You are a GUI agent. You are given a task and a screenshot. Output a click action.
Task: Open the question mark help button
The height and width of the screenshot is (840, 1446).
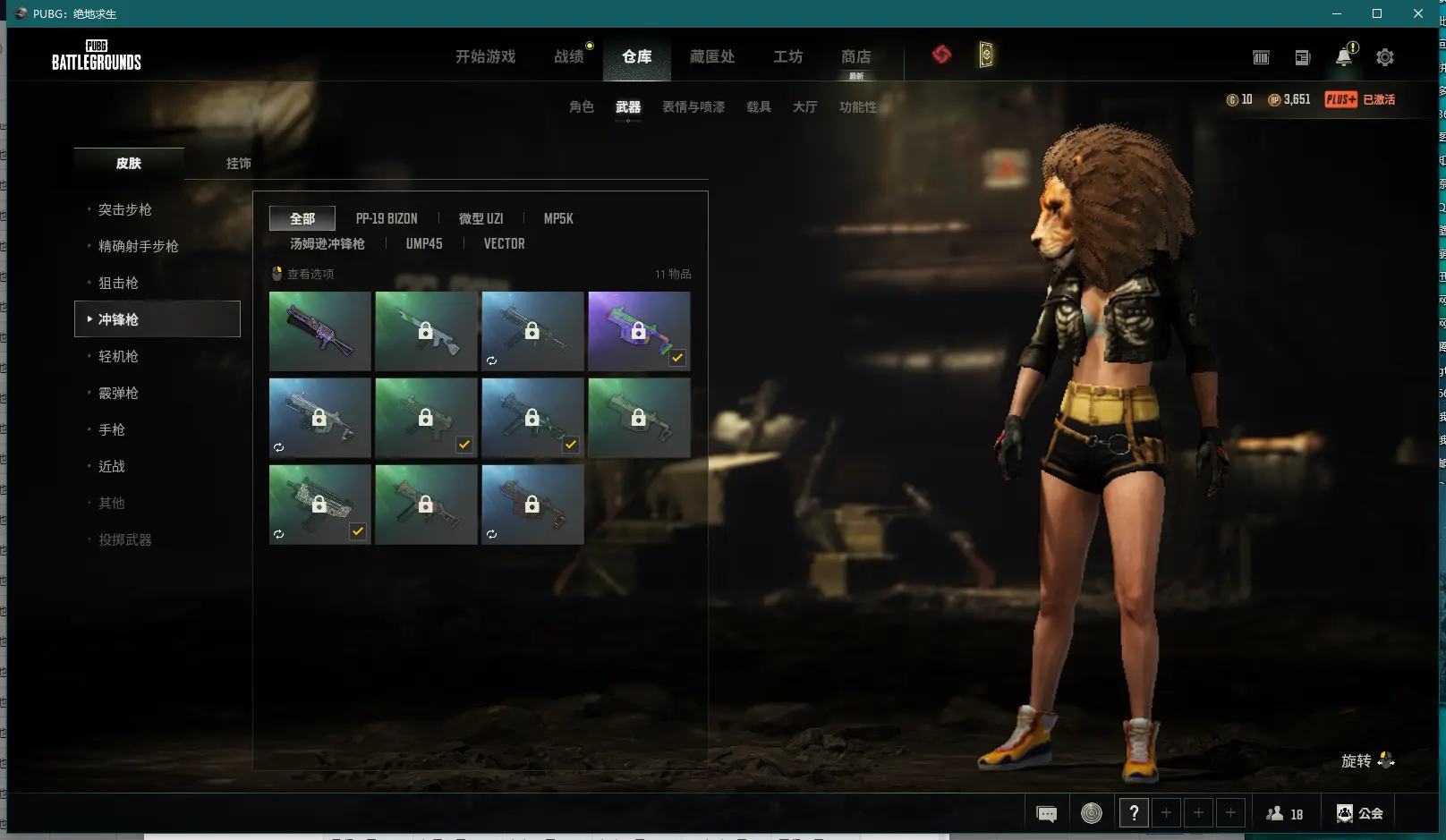[1134, 813]
